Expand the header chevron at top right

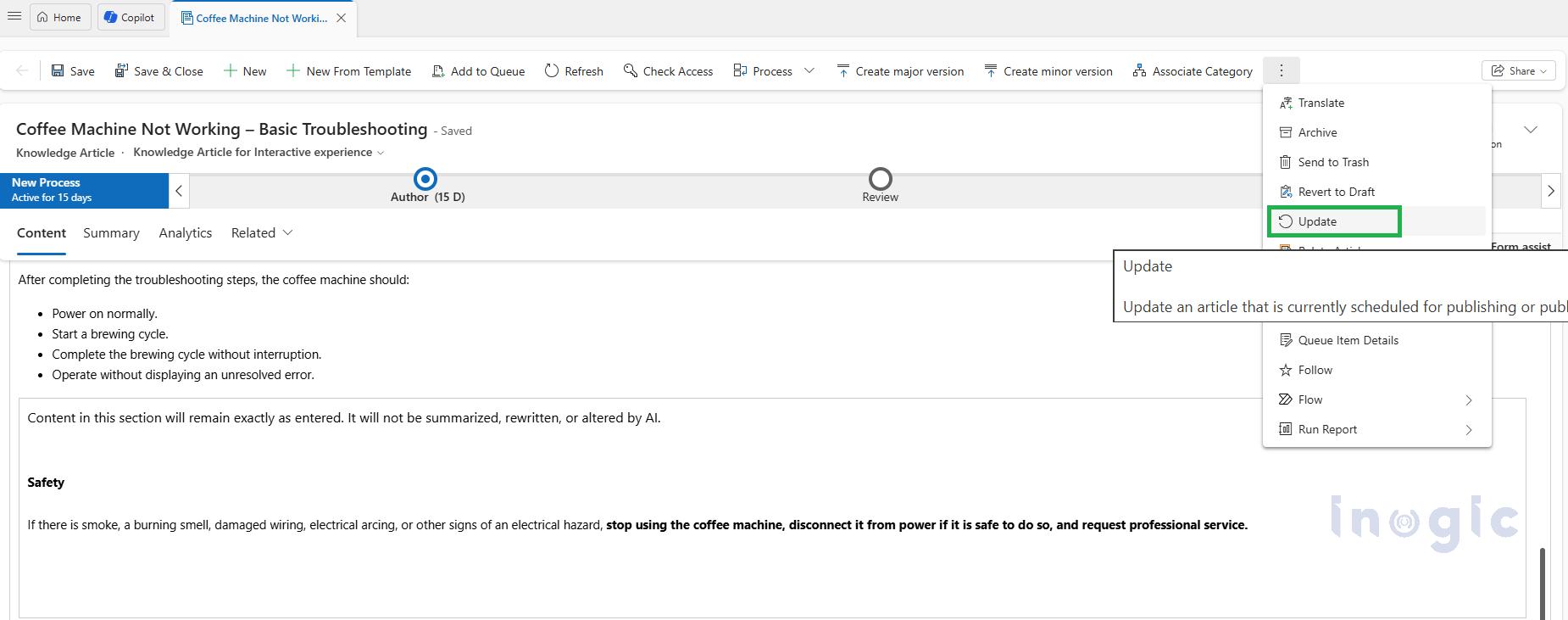pos(1531,130)
